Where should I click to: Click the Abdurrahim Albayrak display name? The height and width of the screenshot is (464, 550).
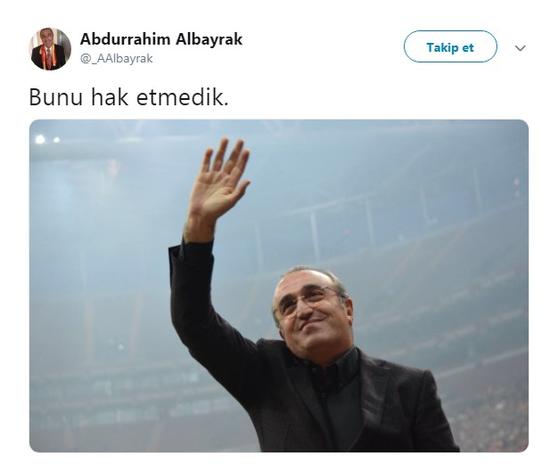161,39
